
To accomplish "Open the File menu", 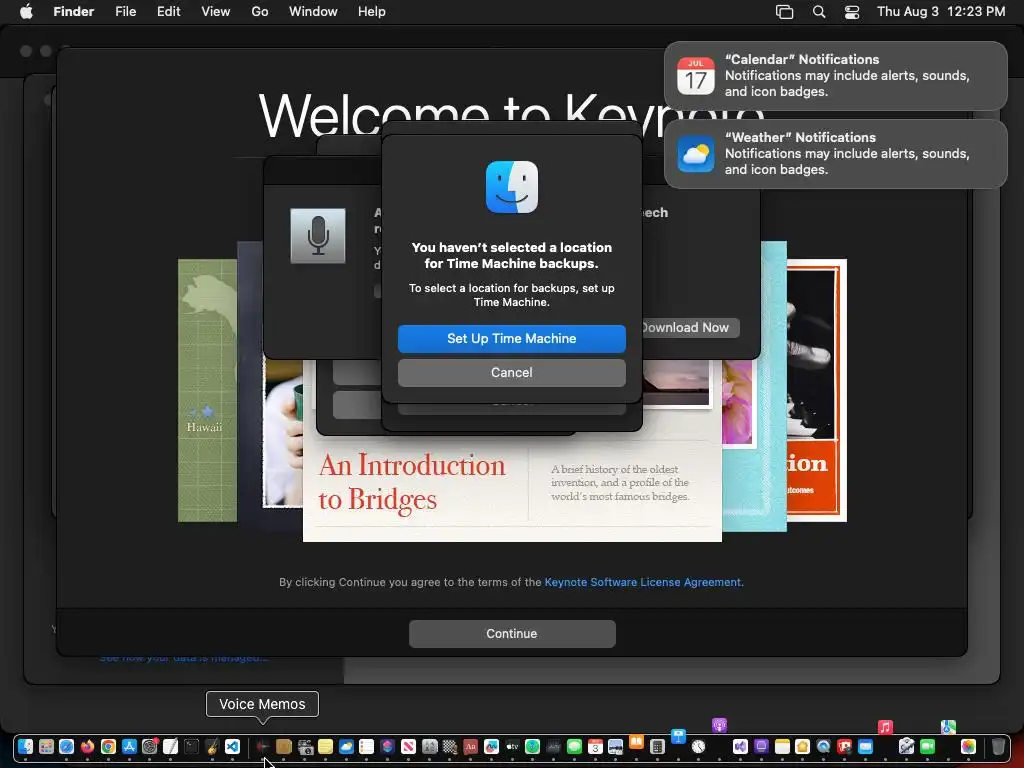I will [125, 12].
